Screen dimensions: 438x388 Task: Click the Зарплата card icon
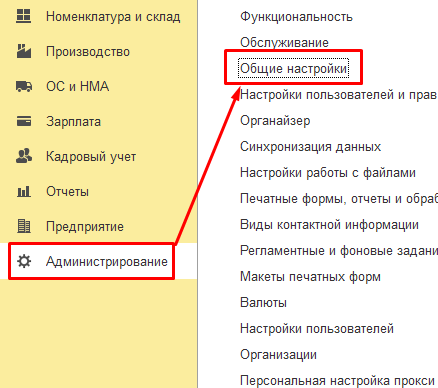[24, 121]
